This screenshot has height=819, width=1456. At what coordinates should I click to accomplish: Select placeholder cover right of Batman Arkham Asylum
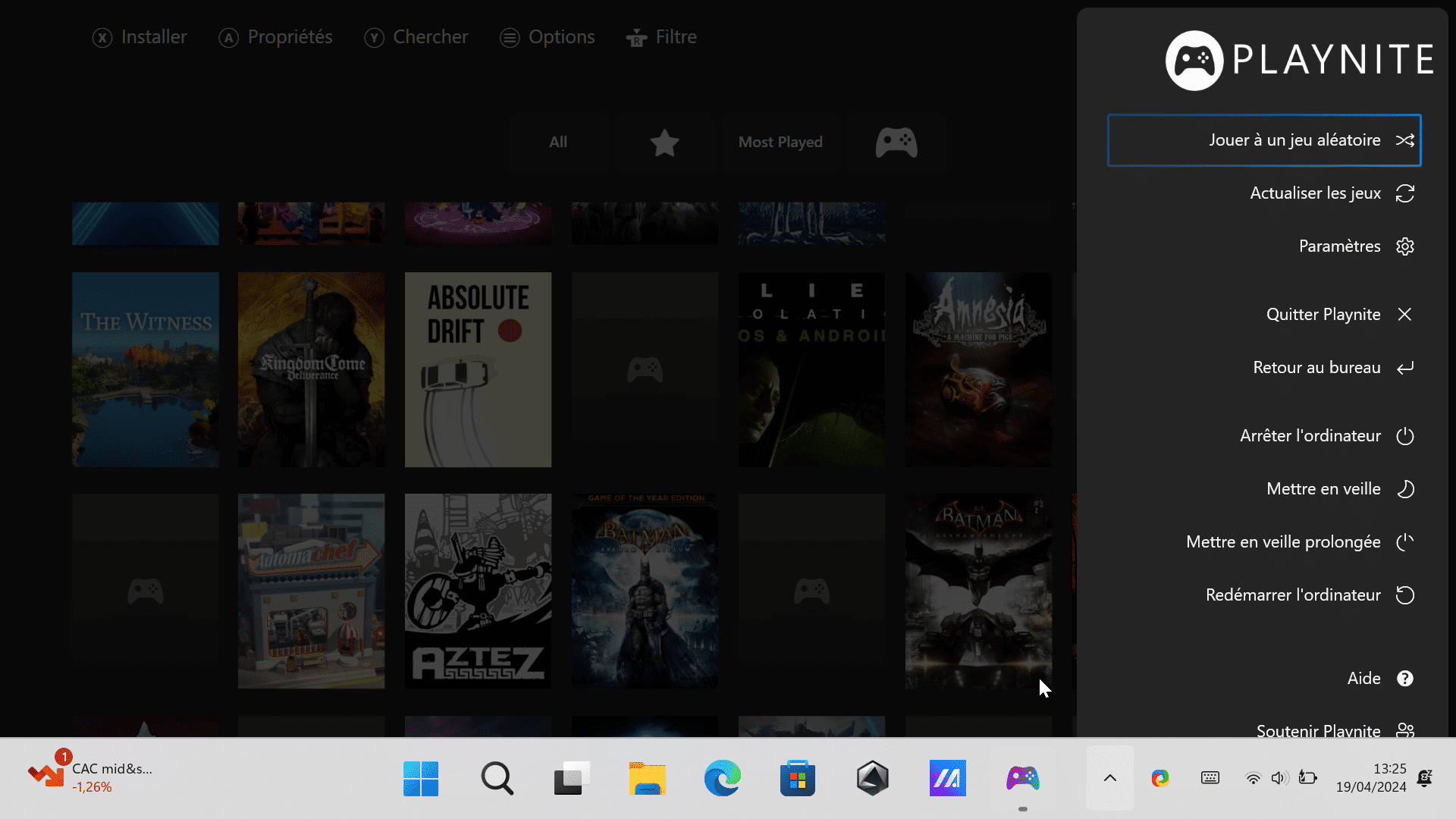click(x=811, y=591)
